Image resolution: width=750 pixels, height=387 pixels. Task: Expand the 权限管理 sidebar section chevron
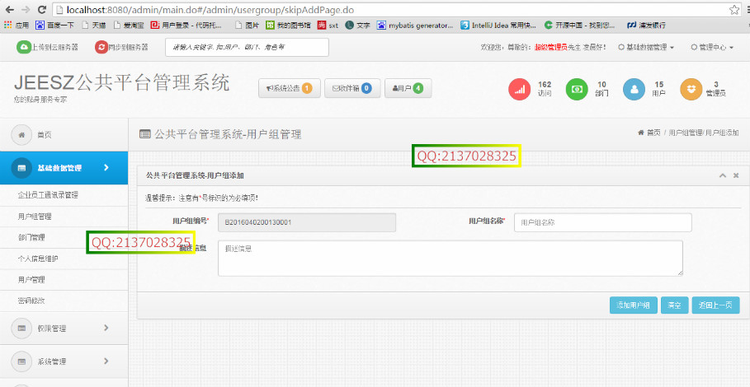tap(106, 328)
